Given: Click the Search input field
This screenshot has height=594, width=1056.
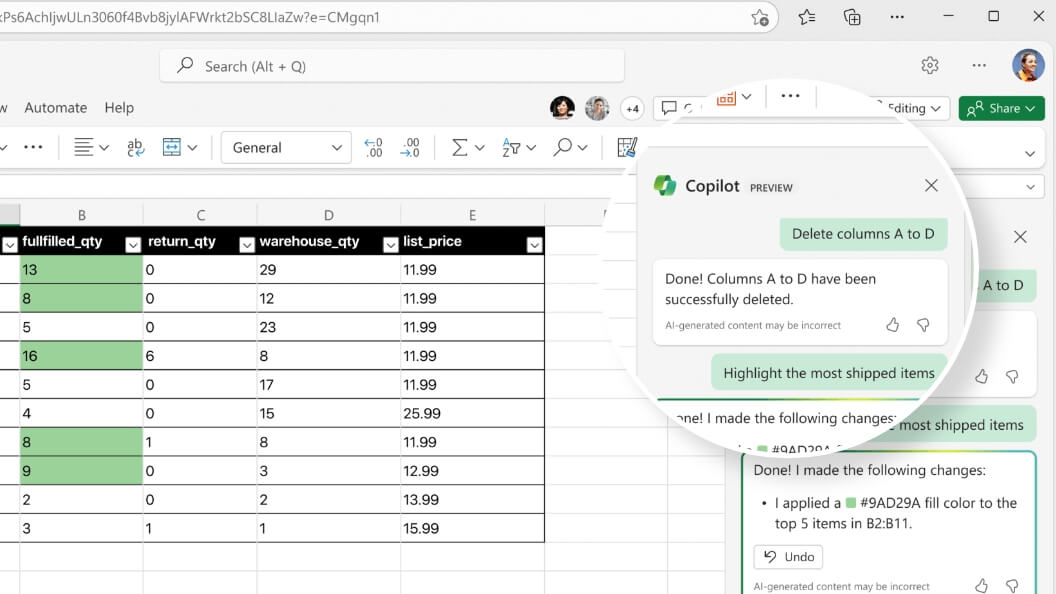Looking at the screenshot, I should coord(392,66).
